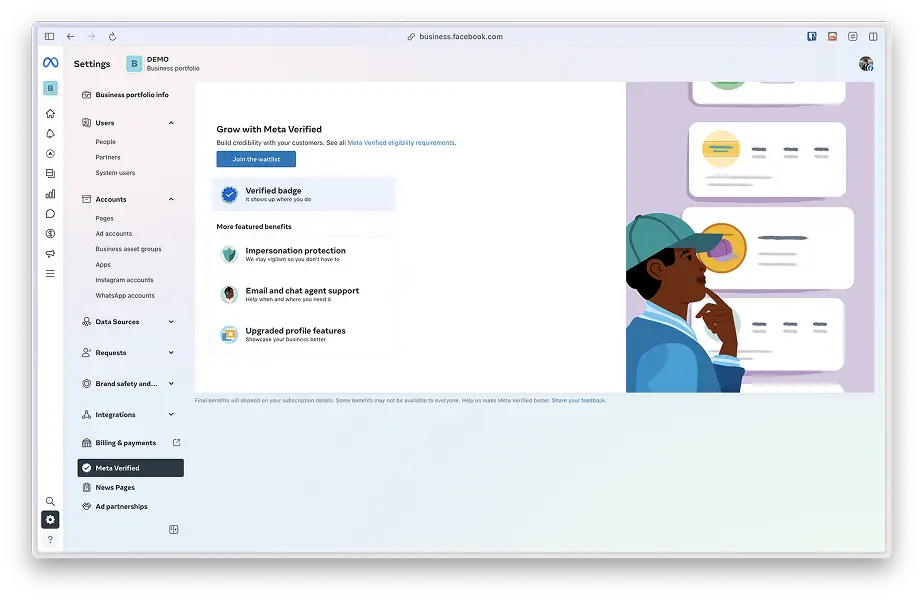Open Business asset groups
This screenshot has height=600, width=923.
coord(128,249)
